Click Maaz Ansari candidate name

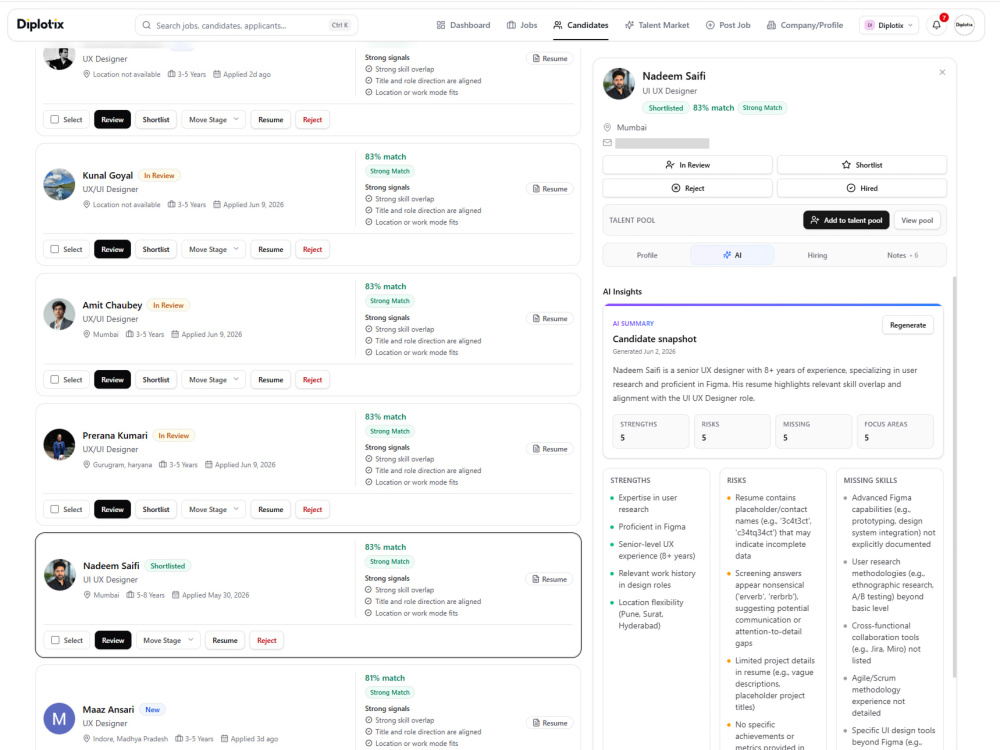pyautogui.click(x=108, y=709)
